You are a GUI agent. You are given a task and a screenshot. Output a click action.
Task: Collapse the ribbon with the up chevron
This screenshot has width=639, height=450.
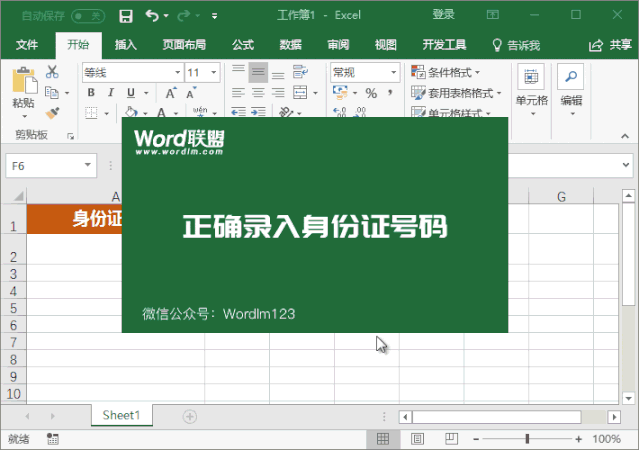(x=625, y=136)
